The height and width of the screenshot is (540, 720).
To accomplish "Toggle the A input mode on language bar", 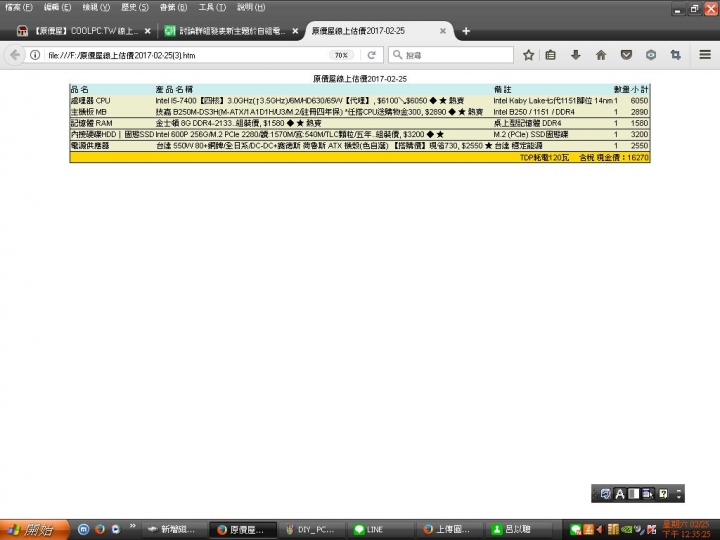I will (619, 494).
